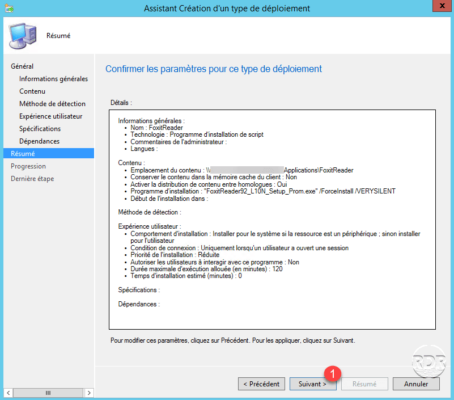The image size is (454, 400).
Task: Open the Expérience utilisateur step
Action: 51,116
